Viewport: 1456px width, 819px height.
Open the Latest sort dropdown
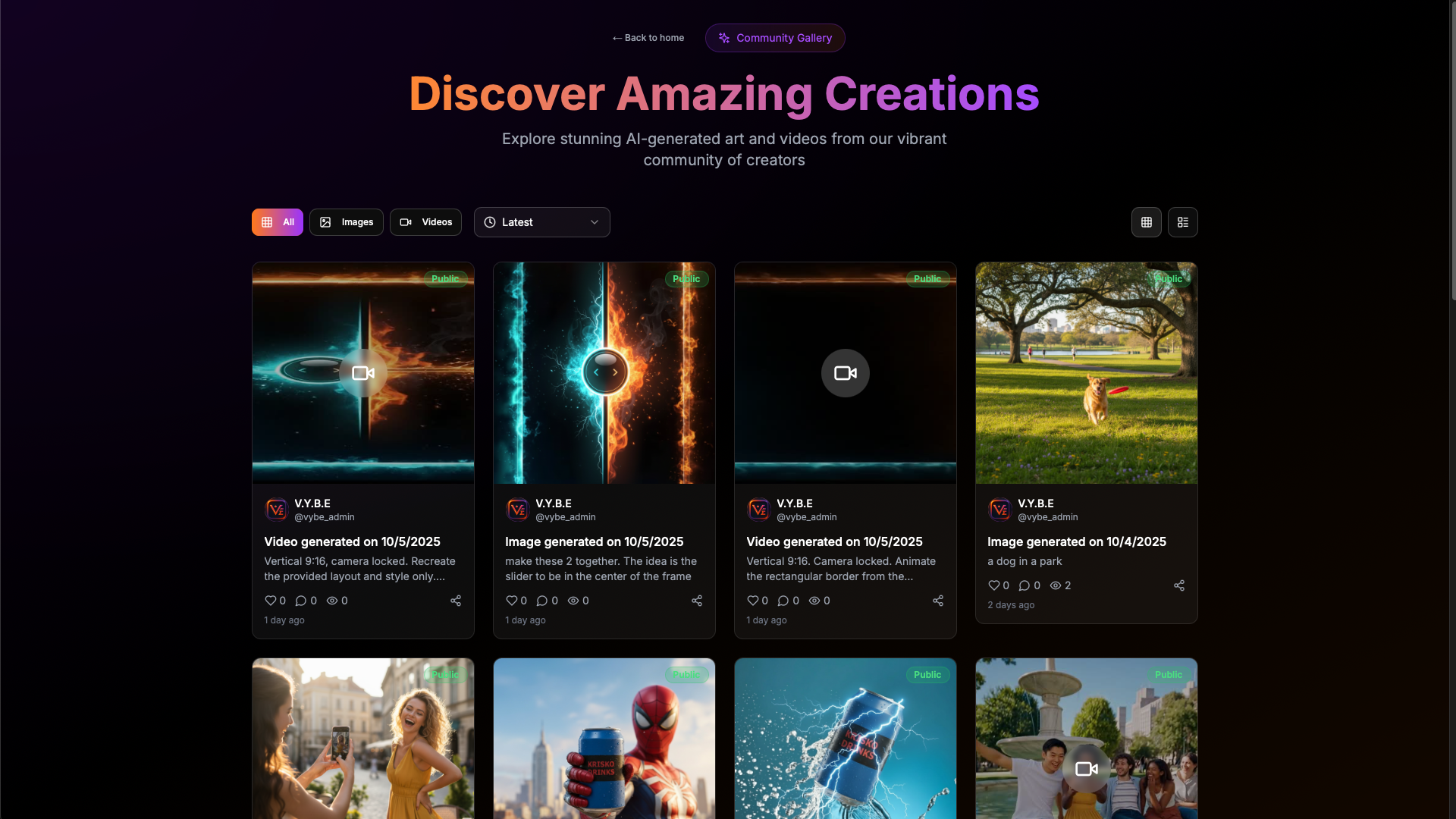pos(541,222)
